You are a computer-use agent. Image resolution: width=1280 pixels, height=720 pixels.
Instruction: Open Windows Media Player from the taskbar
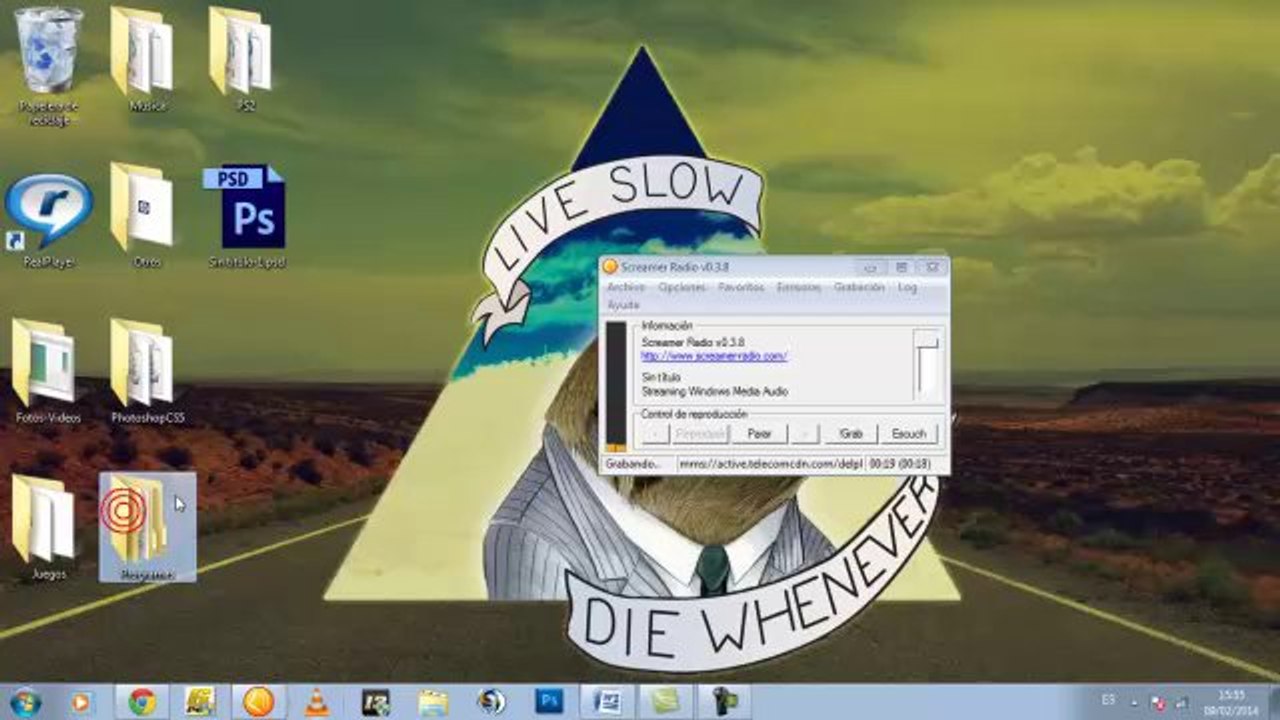click(x=82, y=702)
